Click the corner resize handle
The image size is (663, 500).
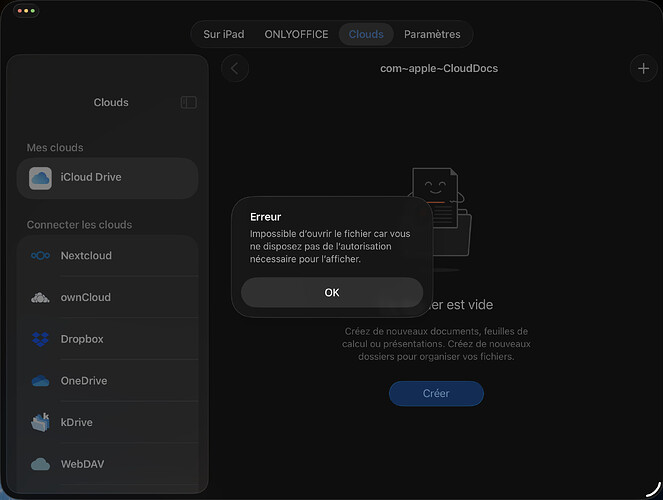(654, 490)
